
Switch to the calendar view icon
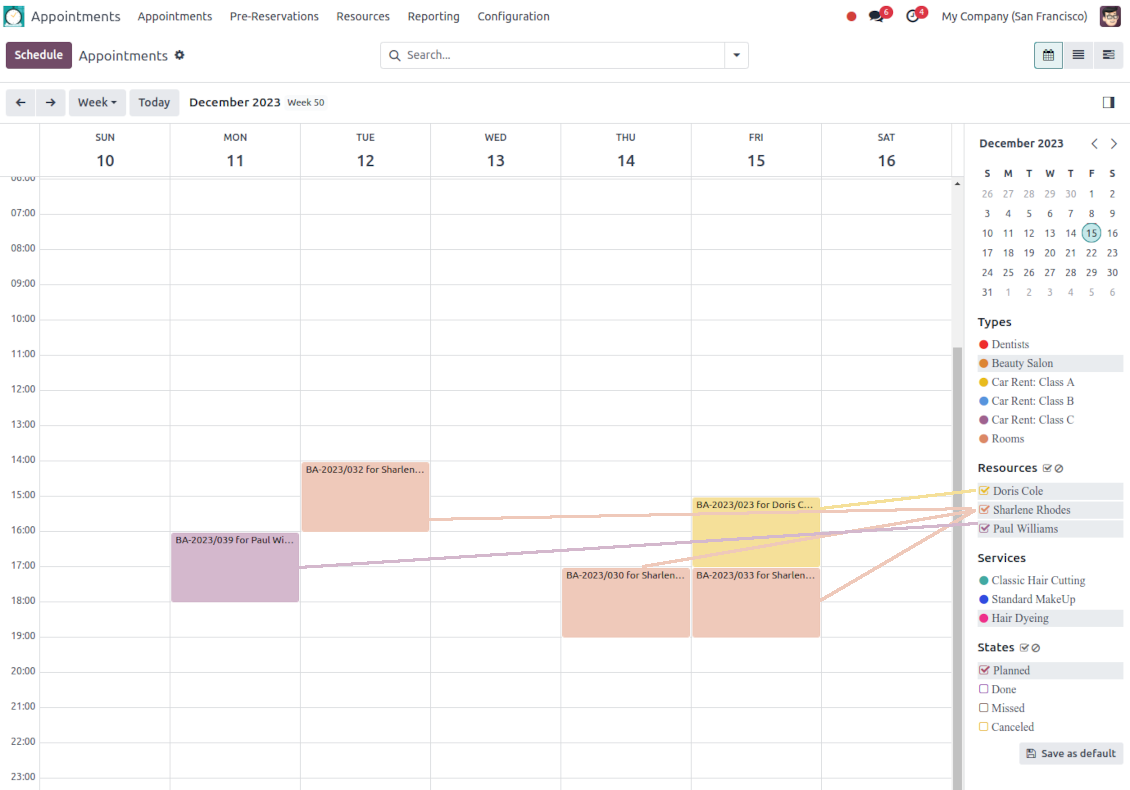point(1048,55)
